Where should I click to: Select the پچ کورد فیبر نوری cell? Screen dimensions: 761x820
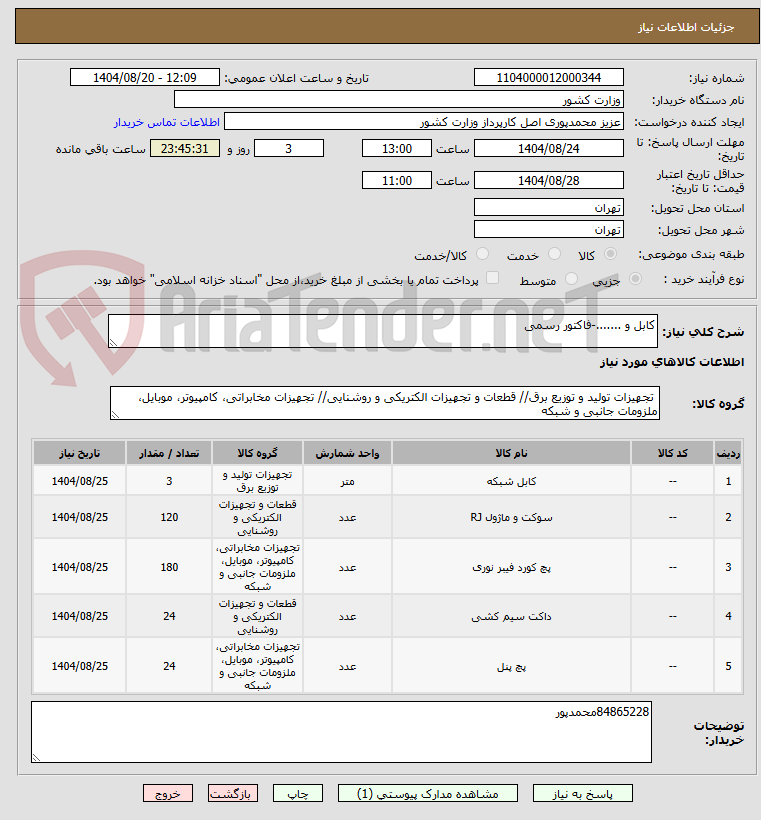(x=511, y=567)
